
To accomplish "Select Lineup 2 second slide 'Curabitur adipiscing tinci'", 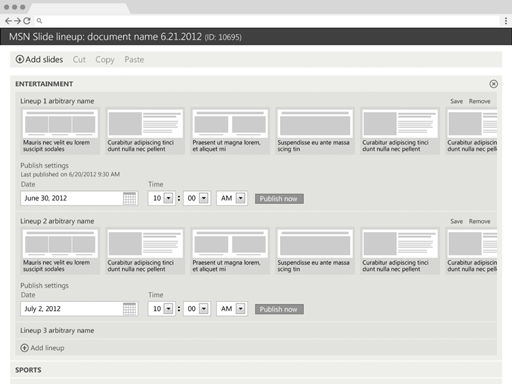I will pos(145,251).
